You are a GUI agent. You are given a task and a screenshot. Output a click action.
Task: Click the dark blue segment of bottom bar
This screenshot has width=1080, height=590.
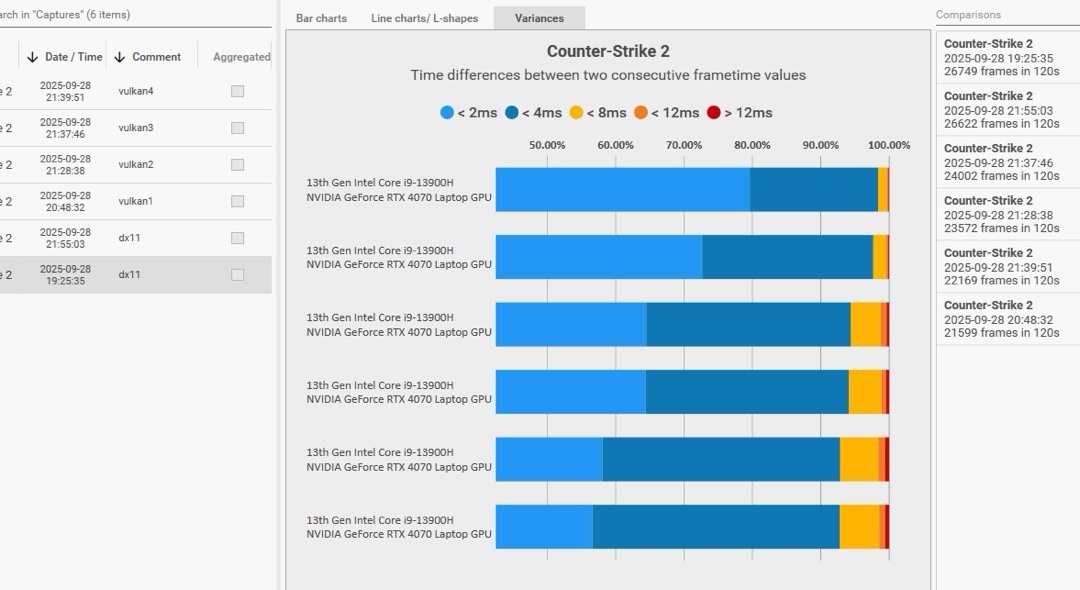[716, 527]
